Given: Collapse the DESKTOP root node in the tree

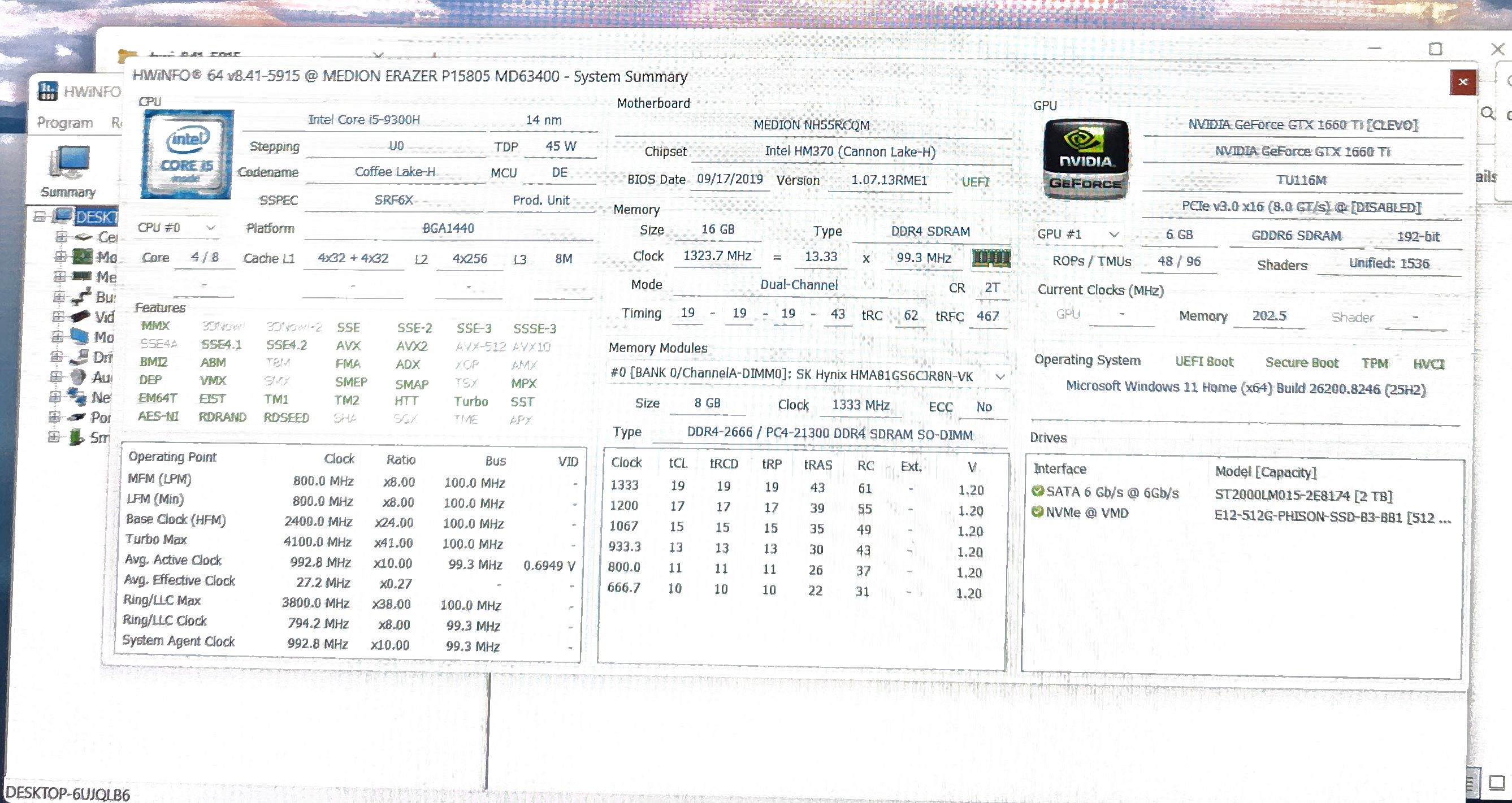Looking at the screenshot, I should click(x=40, y=216).
